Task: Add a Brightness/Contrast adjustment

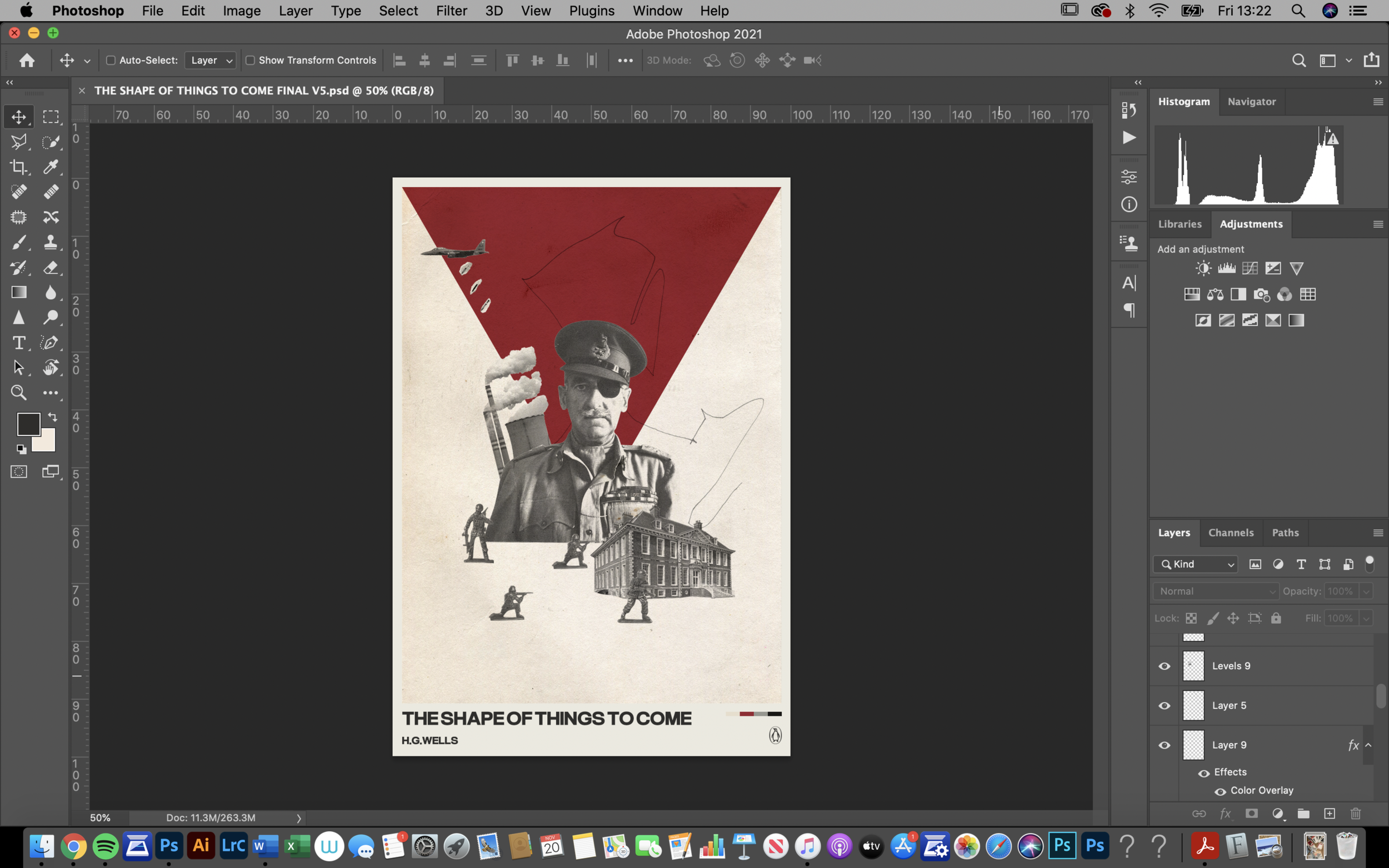Action: tap(1203, 268)
